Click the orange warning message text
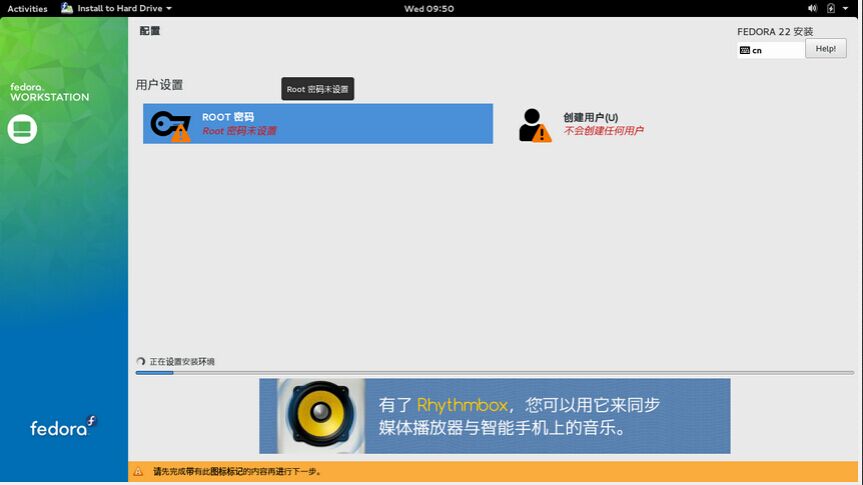This screenshot has width=863, height=485. pyautogui.click(x=237, y=471)
